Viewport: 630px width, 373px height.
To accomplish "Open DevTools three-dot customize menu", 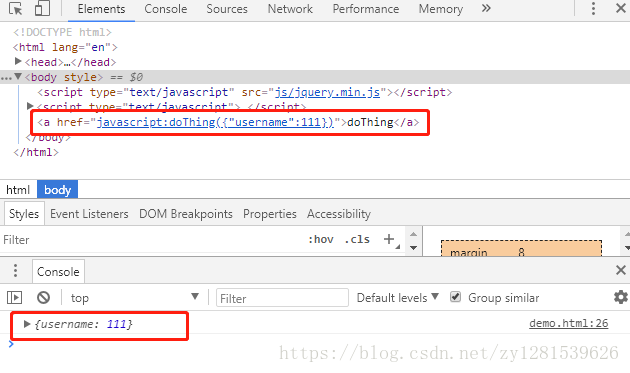I will pyautogui.click(x=593, y=8).
